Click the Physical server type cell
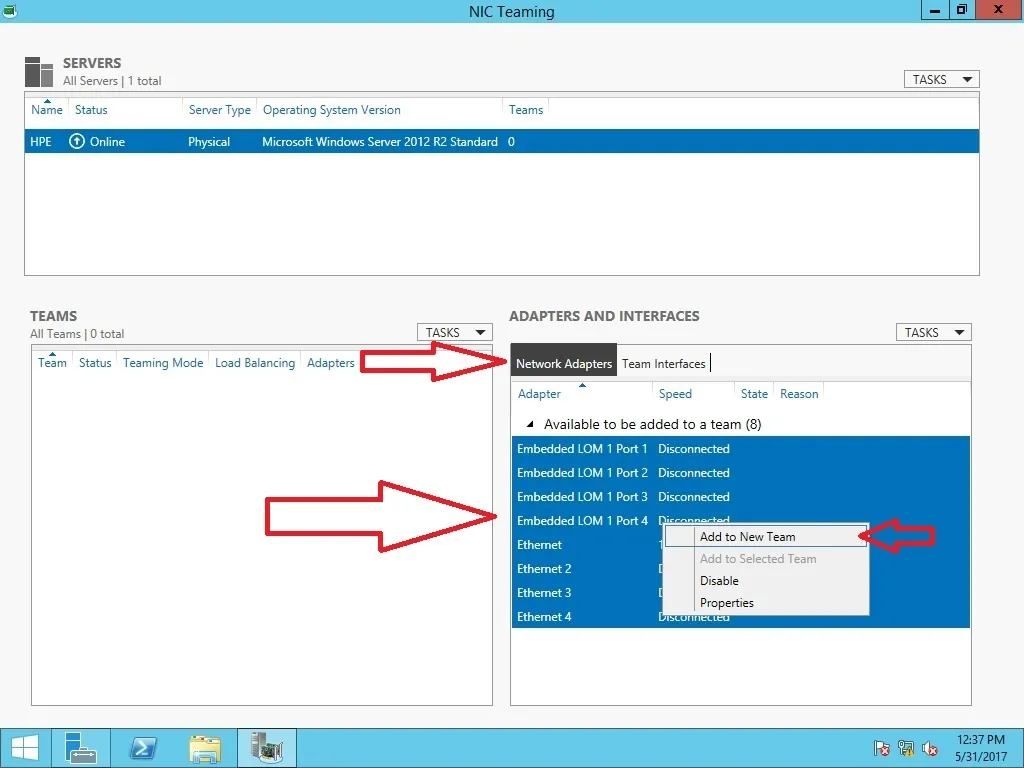 [x=209, y=142]
